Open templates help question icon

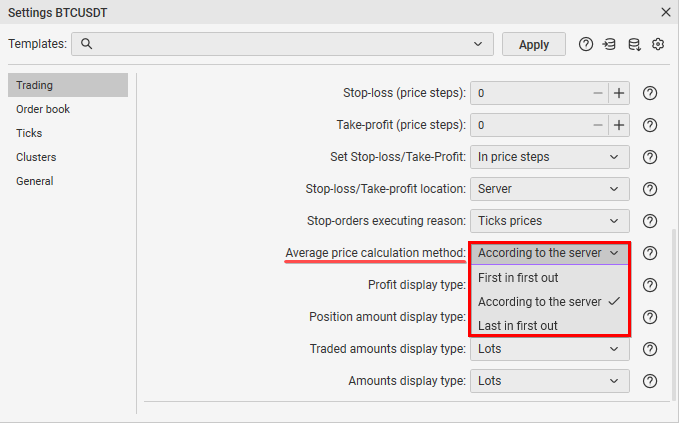pyautogui.click(x=585, y=44)
